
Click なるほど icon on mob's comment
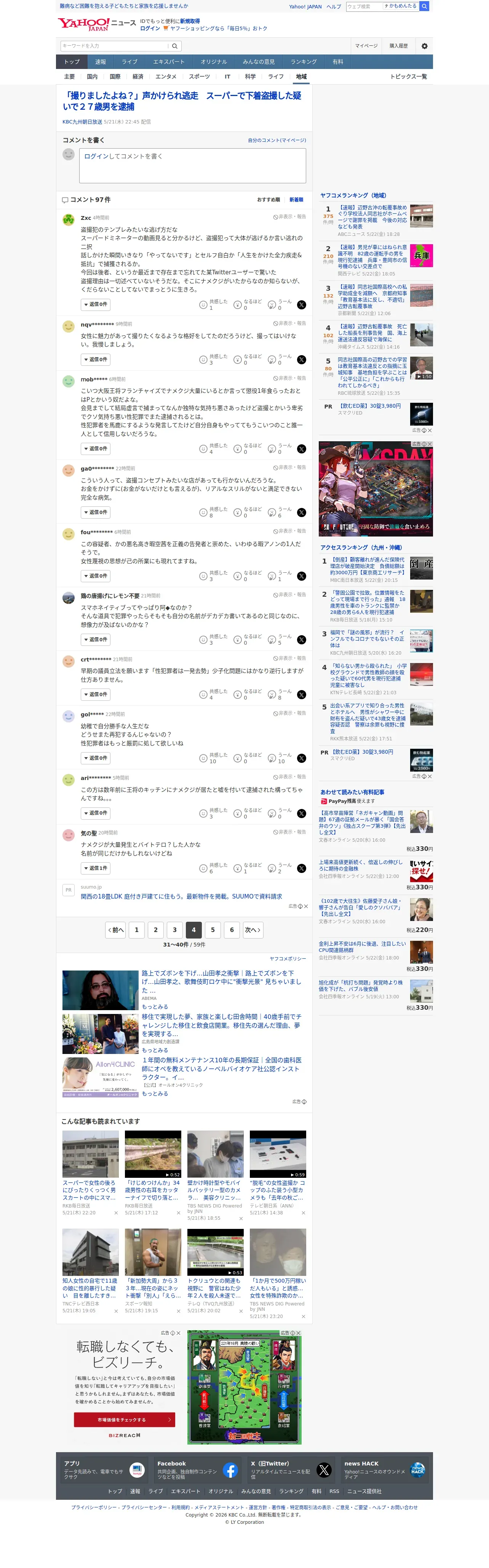coord(237,448)
